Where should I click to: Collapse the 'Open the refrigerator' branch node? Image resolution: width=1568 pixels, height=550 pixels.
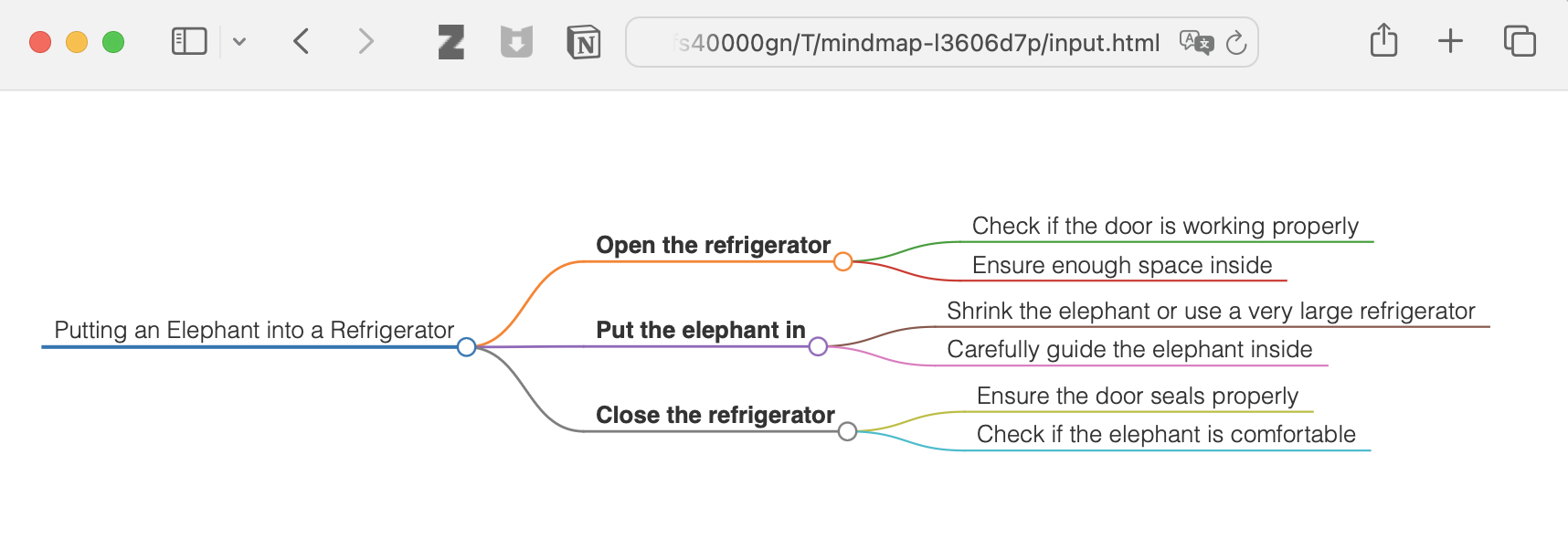pyautogui.click(x=842, y=262)
